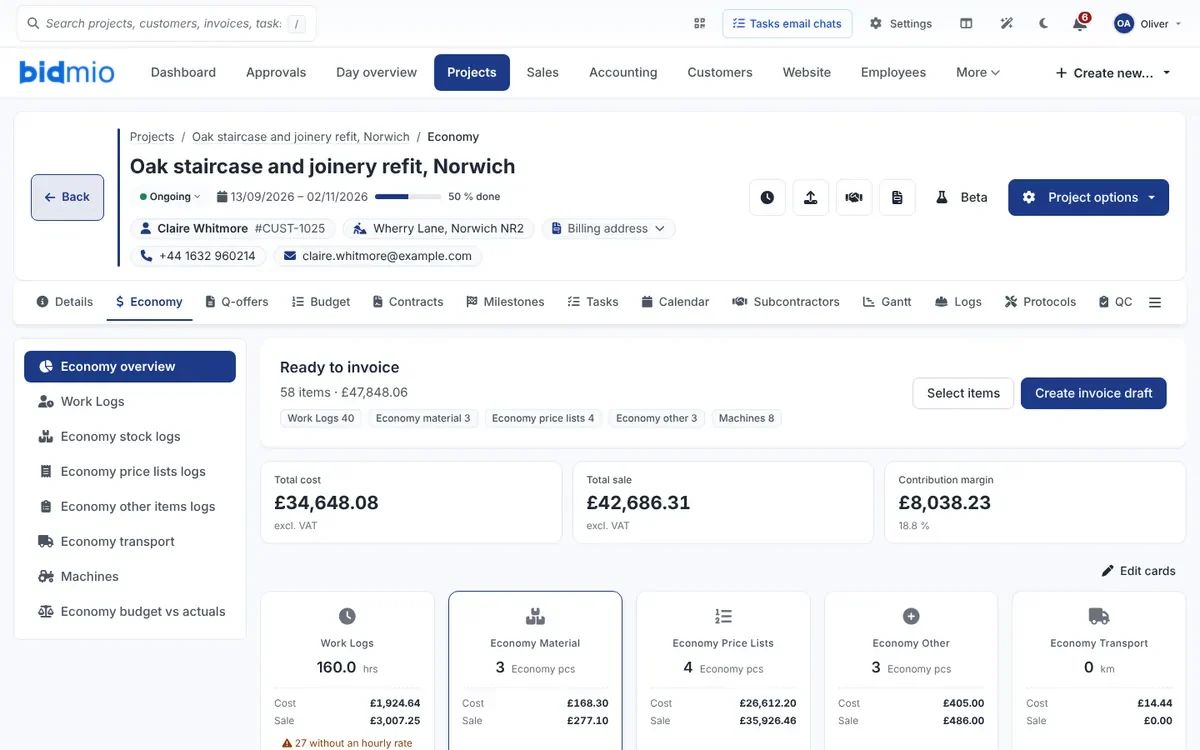Click the Oak staircase breadcrumb link
1200x750 pixels.
pyautogui.click(x=301, y=137)
